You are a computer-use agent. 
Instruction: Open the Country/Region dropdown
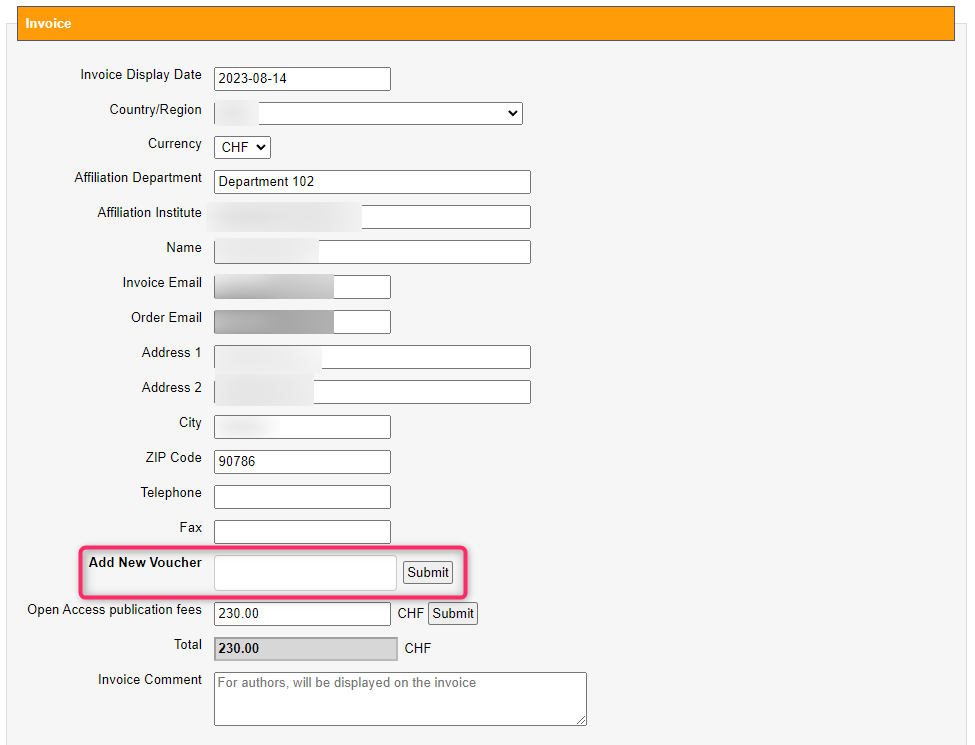point(368,113)
